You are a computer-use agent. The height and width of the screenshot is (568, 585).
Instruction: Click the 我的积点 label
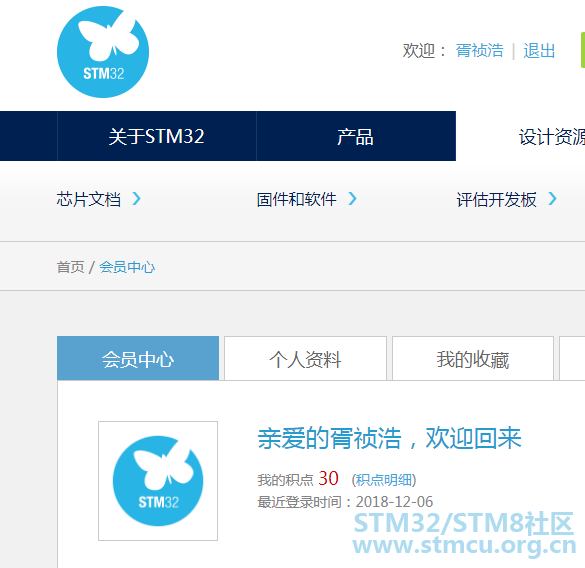[285, 480]
